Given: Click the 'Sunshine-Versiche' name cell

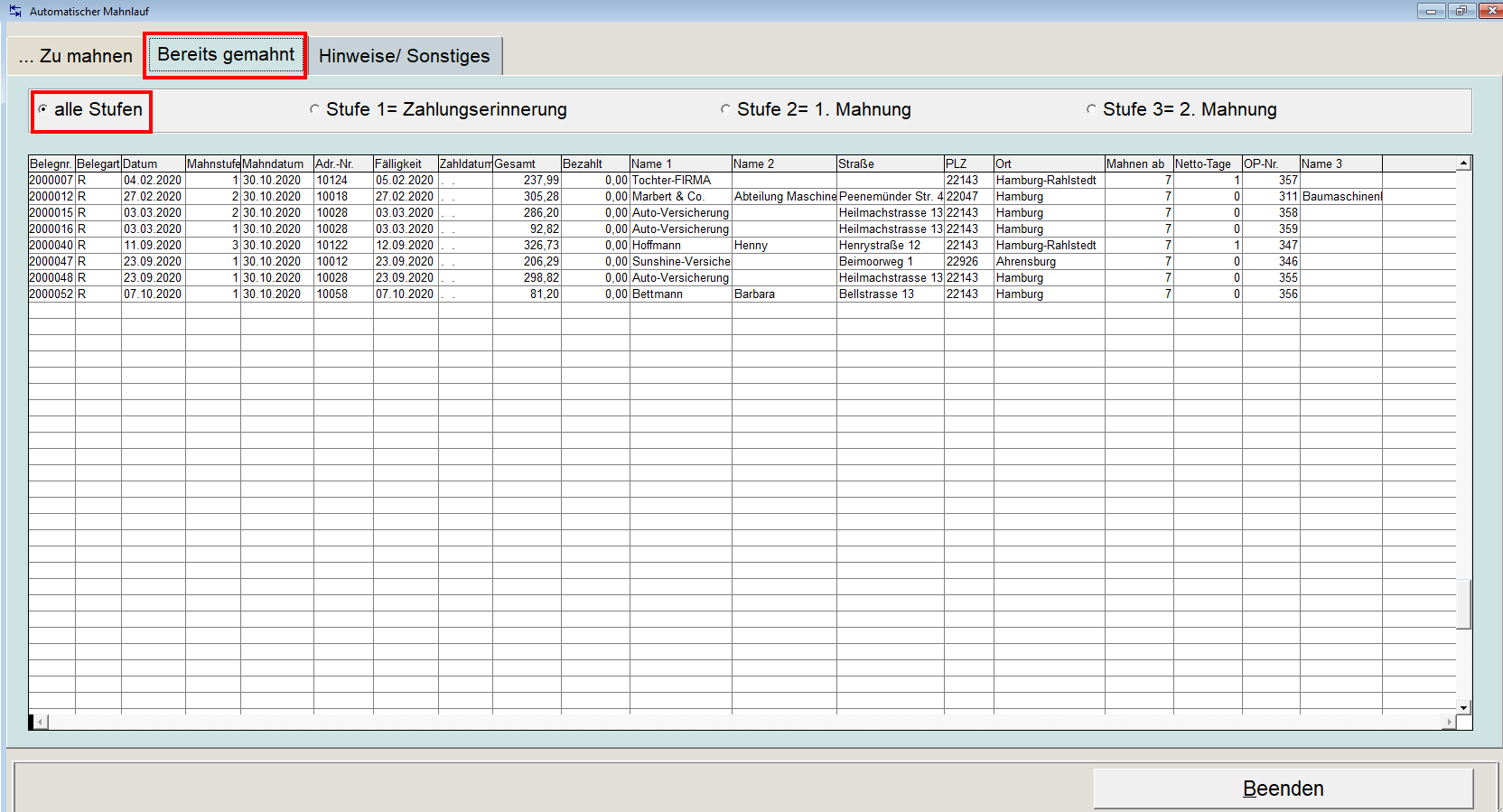Looking at the screenshot, I should (681, 262).
